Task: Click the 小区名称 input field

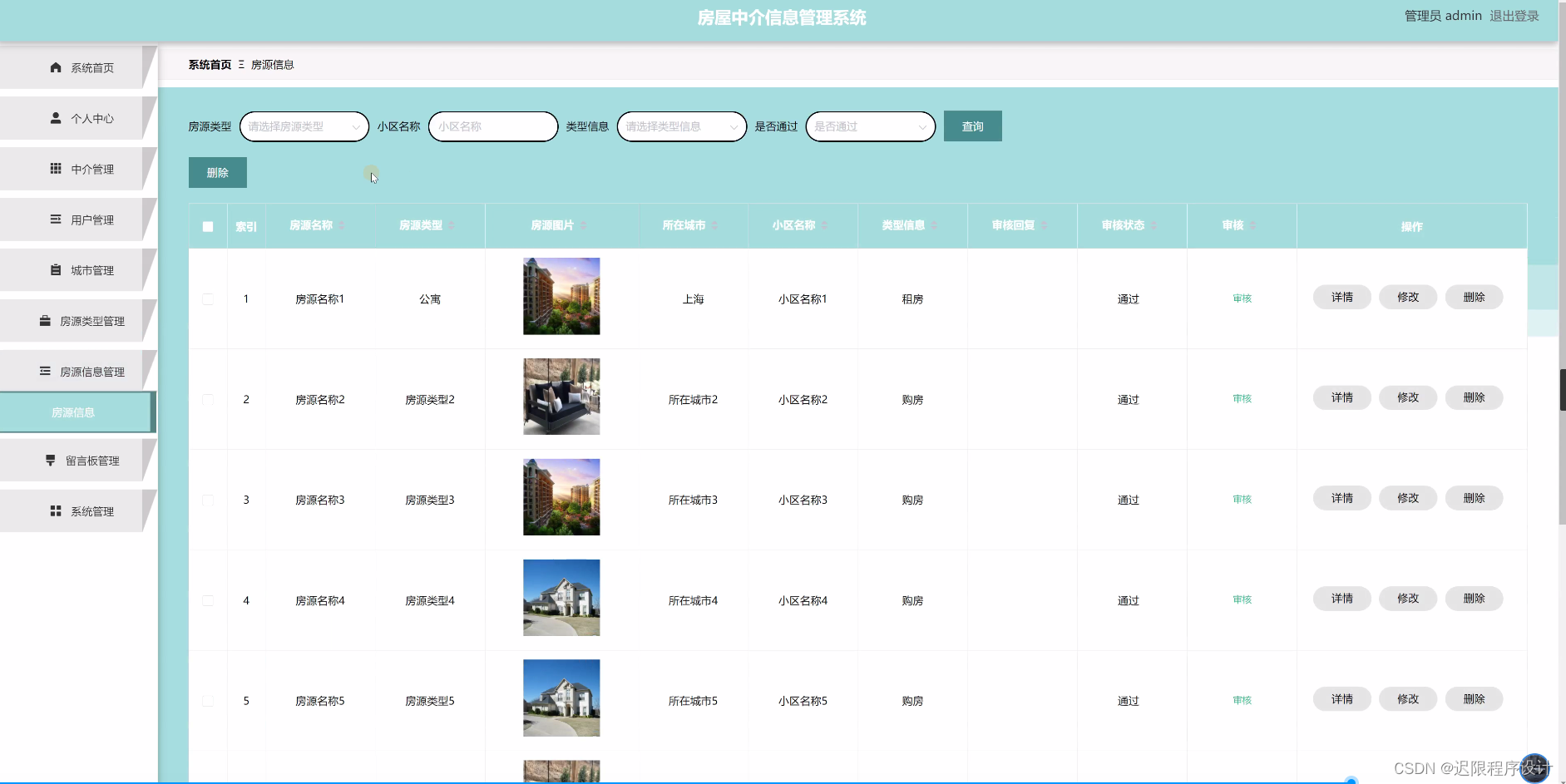Action: [x=492, y=126]
